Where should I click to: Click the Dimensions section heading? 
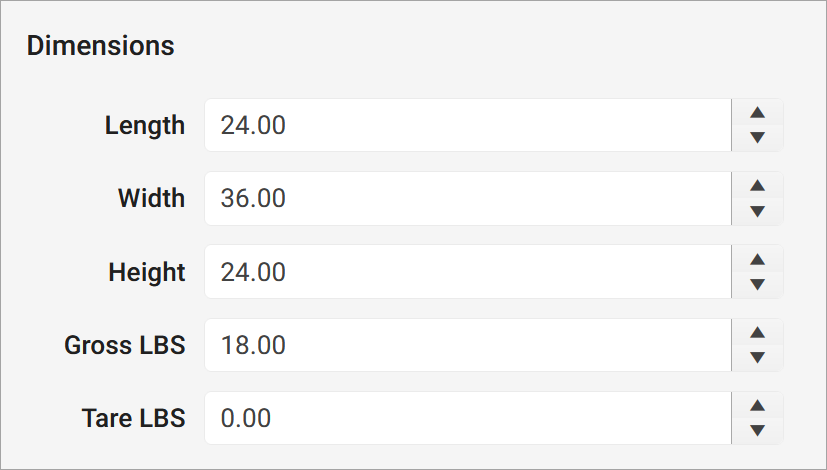100,45
